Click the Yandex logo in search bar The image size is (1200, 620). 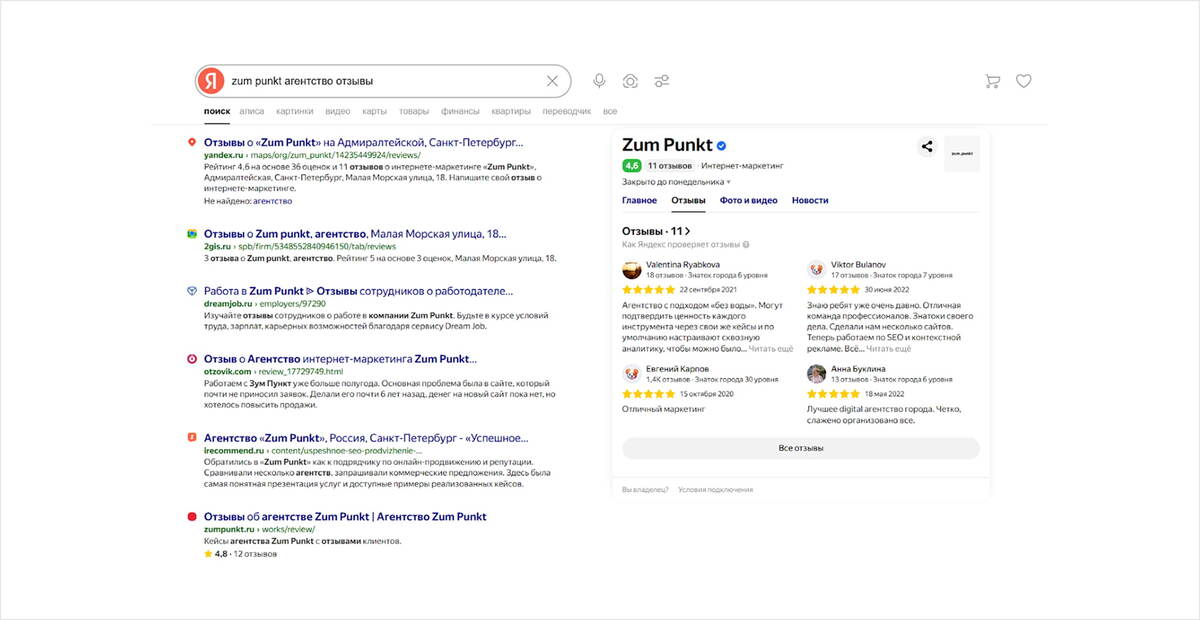pos(210,81)
